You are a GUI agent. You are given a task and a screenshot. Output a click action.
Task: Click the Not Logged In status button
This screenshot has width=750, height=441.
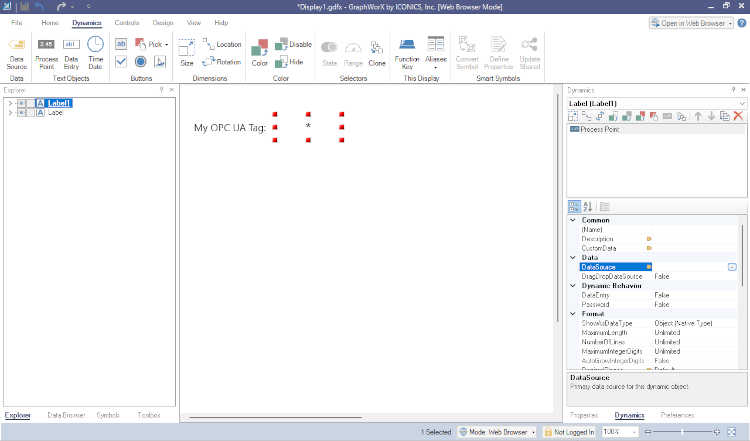[569, 432]
